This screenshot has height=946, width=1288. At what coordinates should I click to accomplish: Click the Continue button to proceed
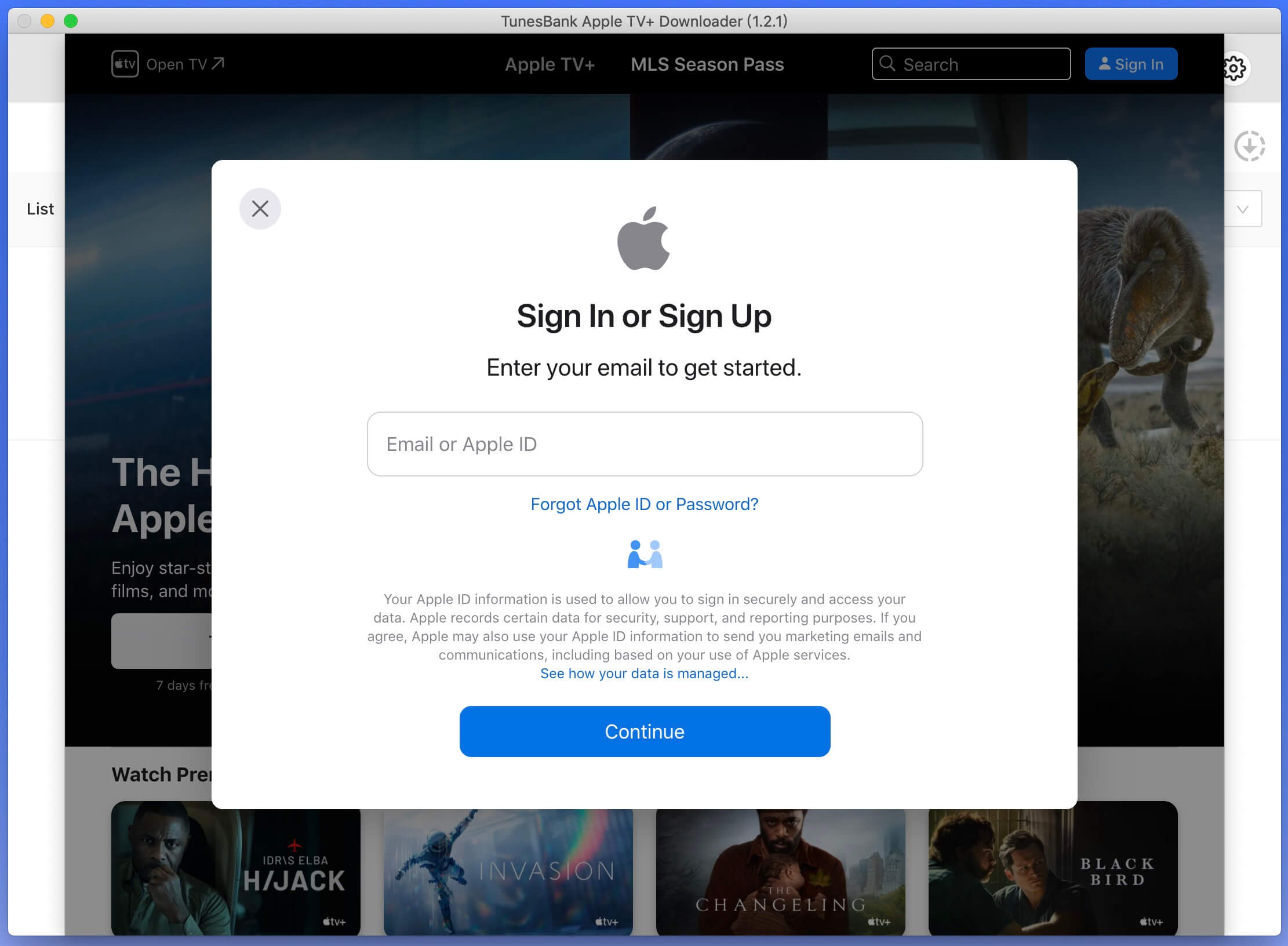644,731
